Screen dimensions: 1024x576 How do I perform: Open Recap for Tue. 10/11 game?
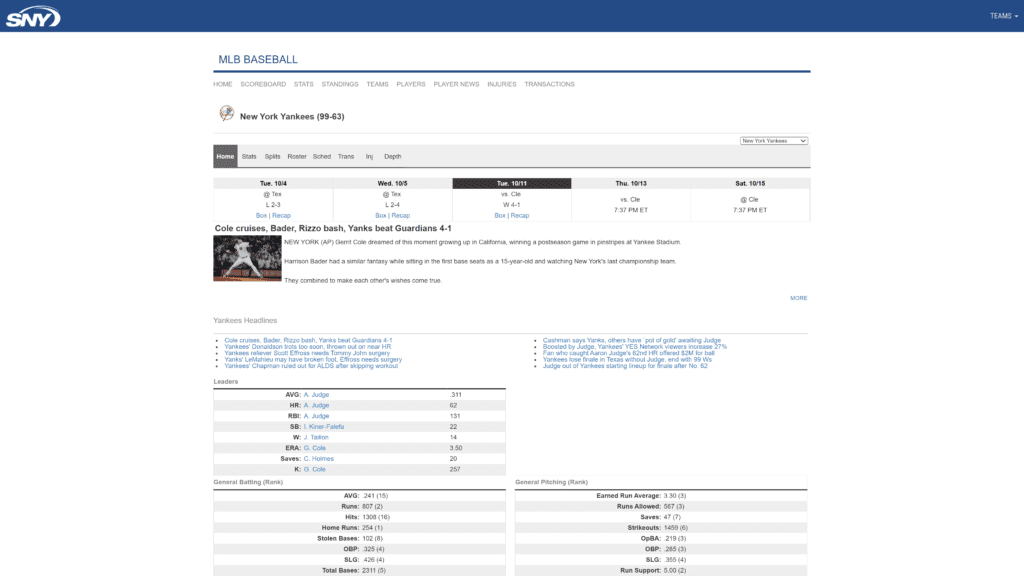click(520, 216)
